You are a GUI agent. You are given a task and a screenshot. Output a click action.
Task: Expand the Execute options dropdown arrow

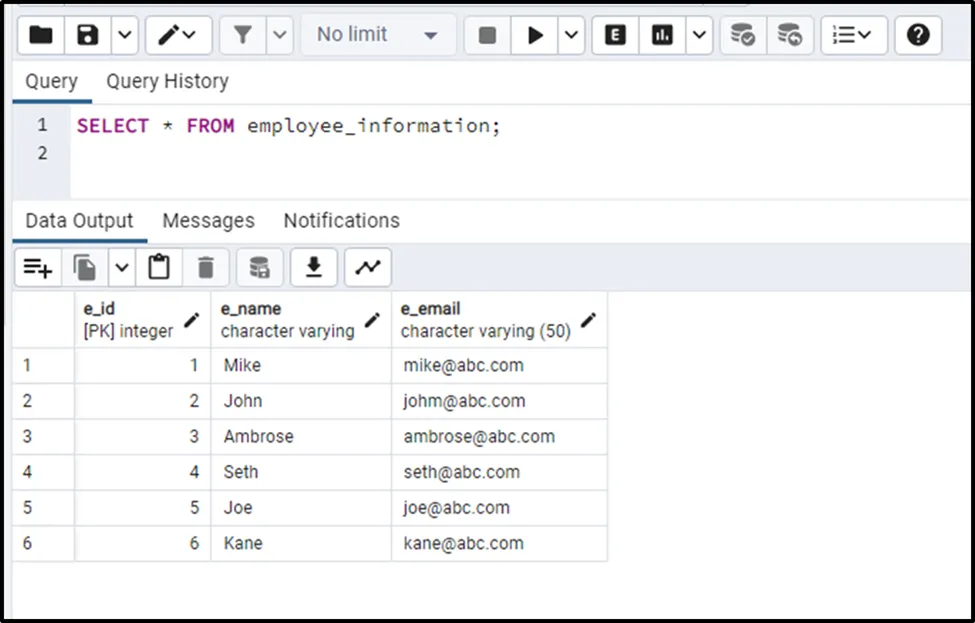(571, 35)
